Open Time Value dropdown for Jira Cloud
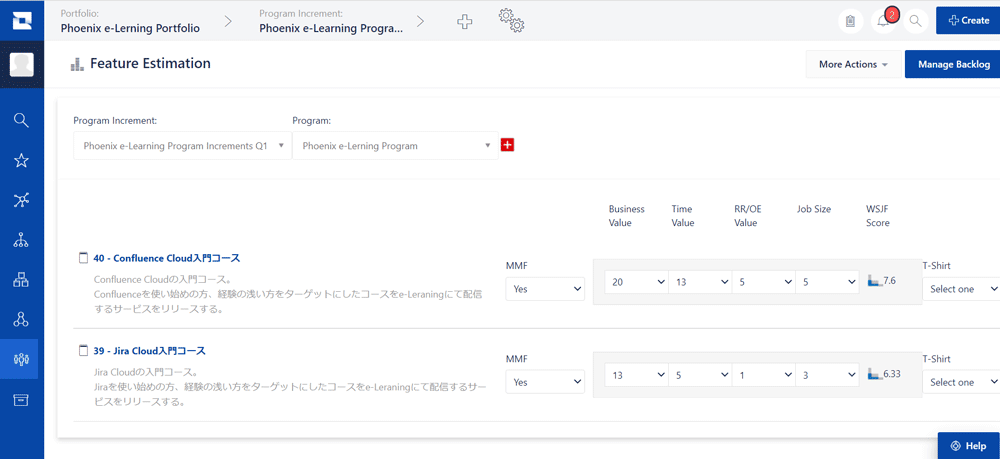This screenshot has width=1000, height=459. pyautogui.click(x=700, y=375)
